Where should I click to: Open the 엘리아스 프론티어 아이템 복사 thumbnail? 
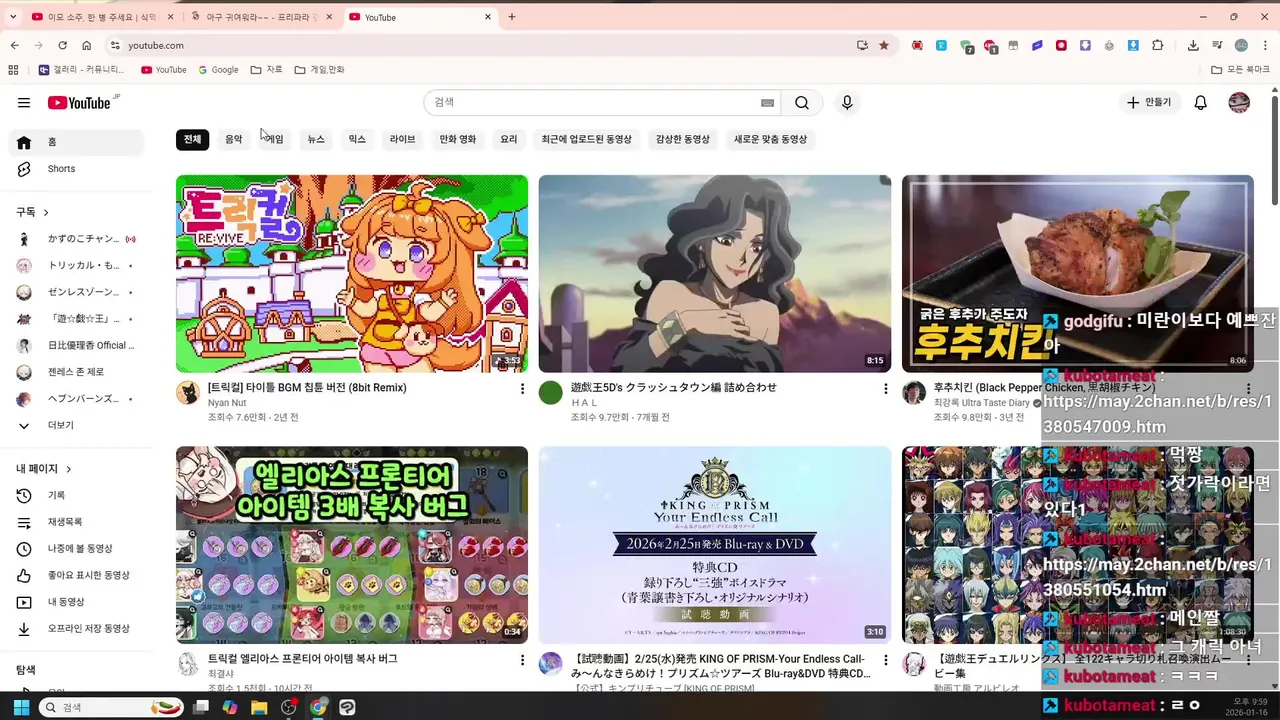click(x=352, y=545)
